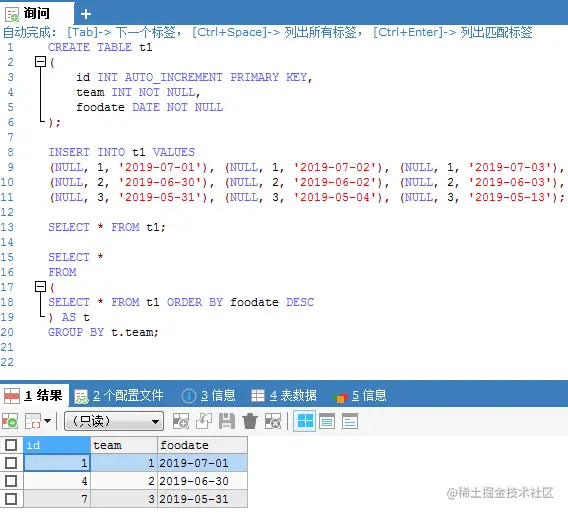Click the delete row trash icon

[x=250, y=421]
